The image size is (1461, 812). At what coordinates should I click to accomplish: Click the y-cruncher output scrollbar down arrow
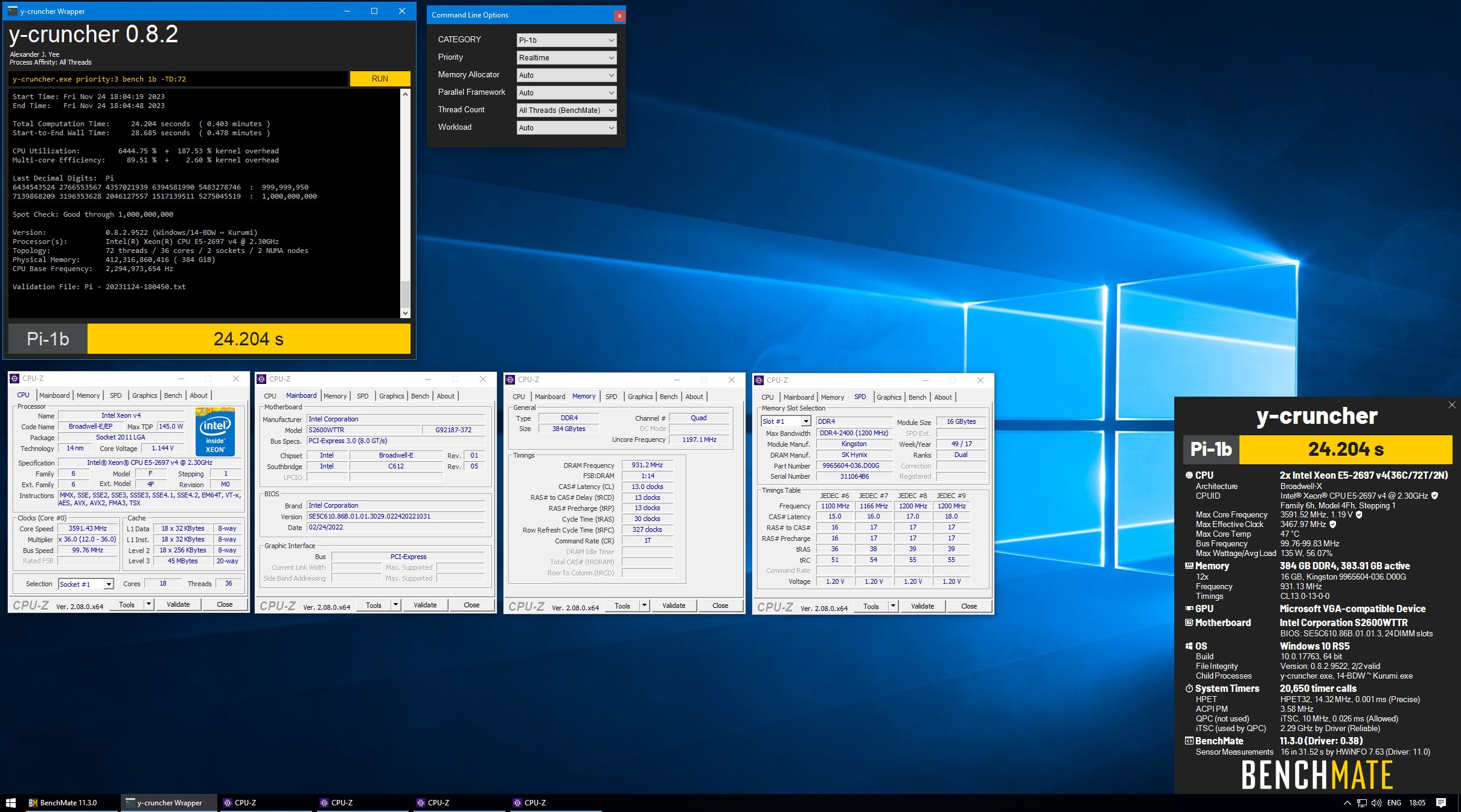coord(405,313)
